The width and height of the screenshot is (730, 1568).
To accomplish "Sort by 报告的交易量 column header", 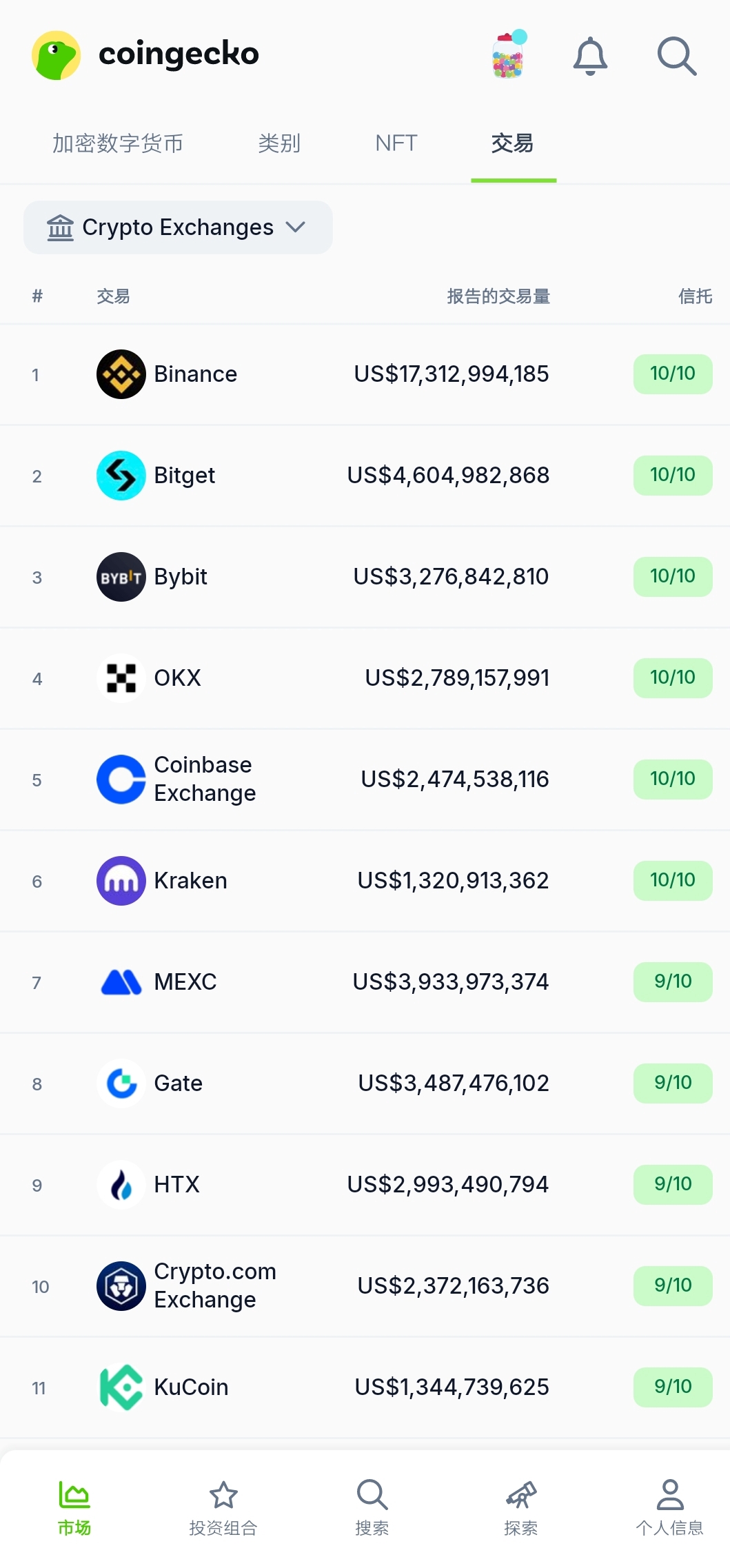I will tap(498, 296).
